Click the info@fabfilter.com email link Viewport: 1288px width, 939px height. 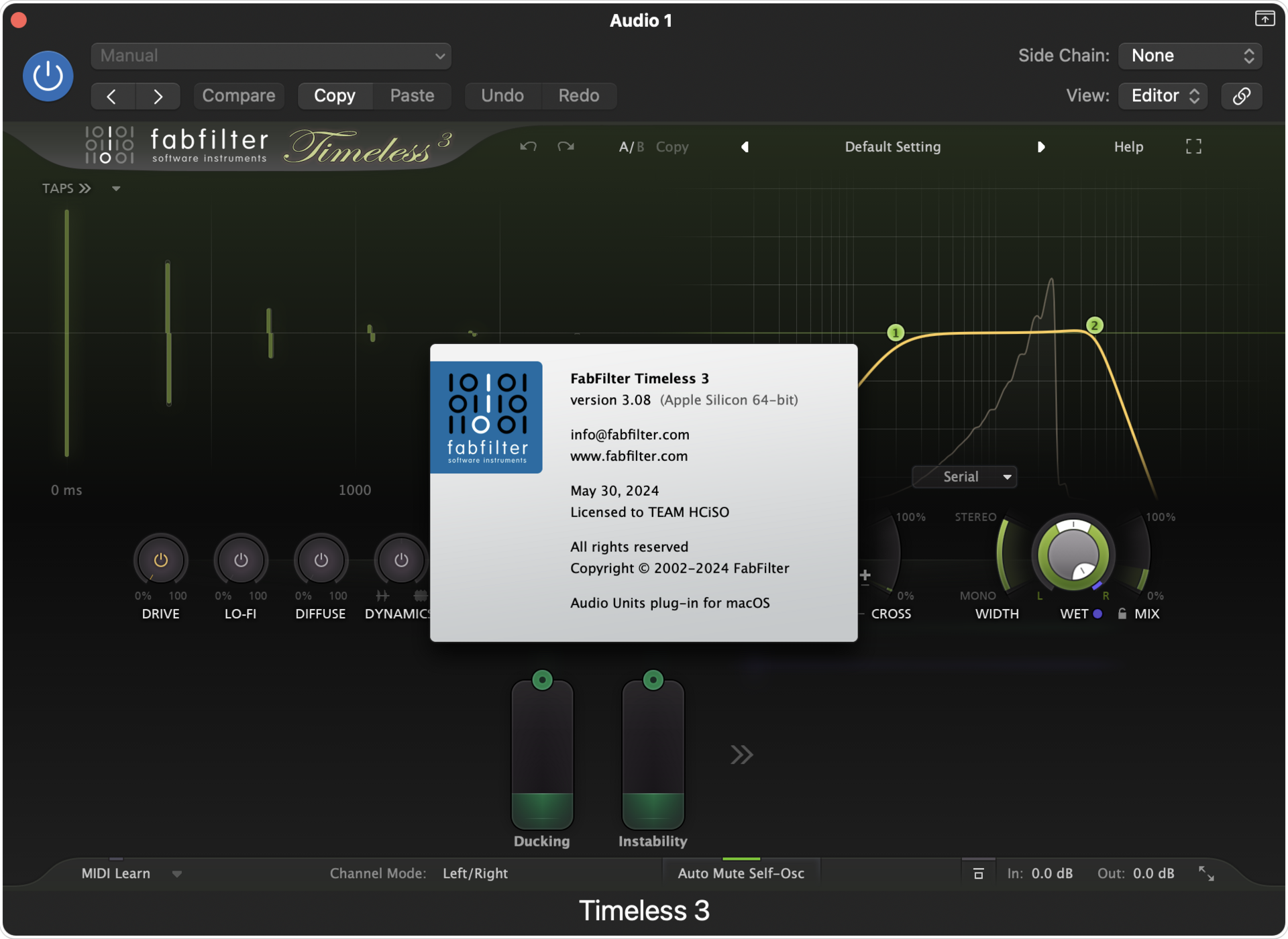point(629,435)
